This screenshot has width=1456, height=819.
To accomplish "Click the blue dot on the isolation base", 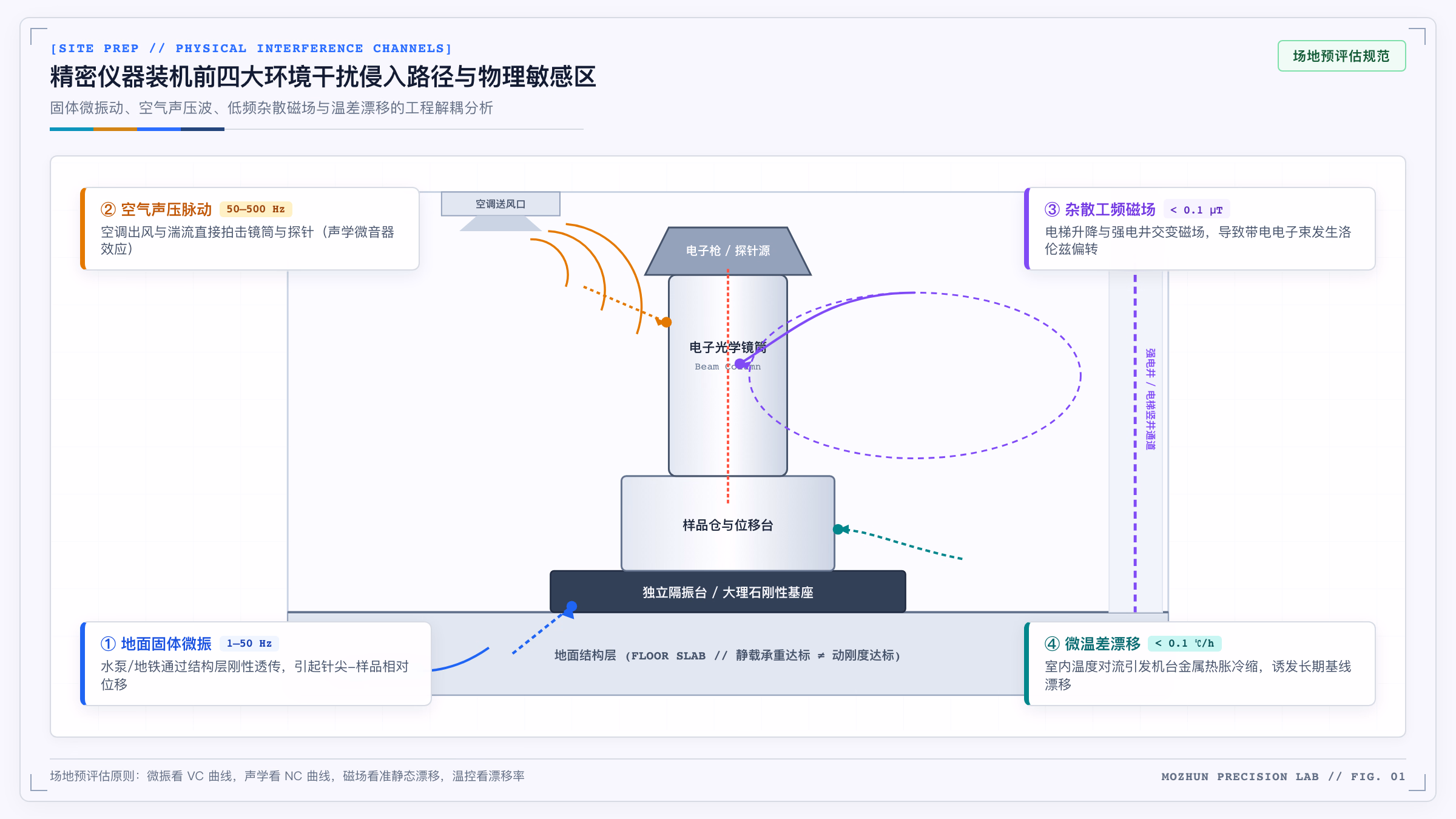I will 571,606.
